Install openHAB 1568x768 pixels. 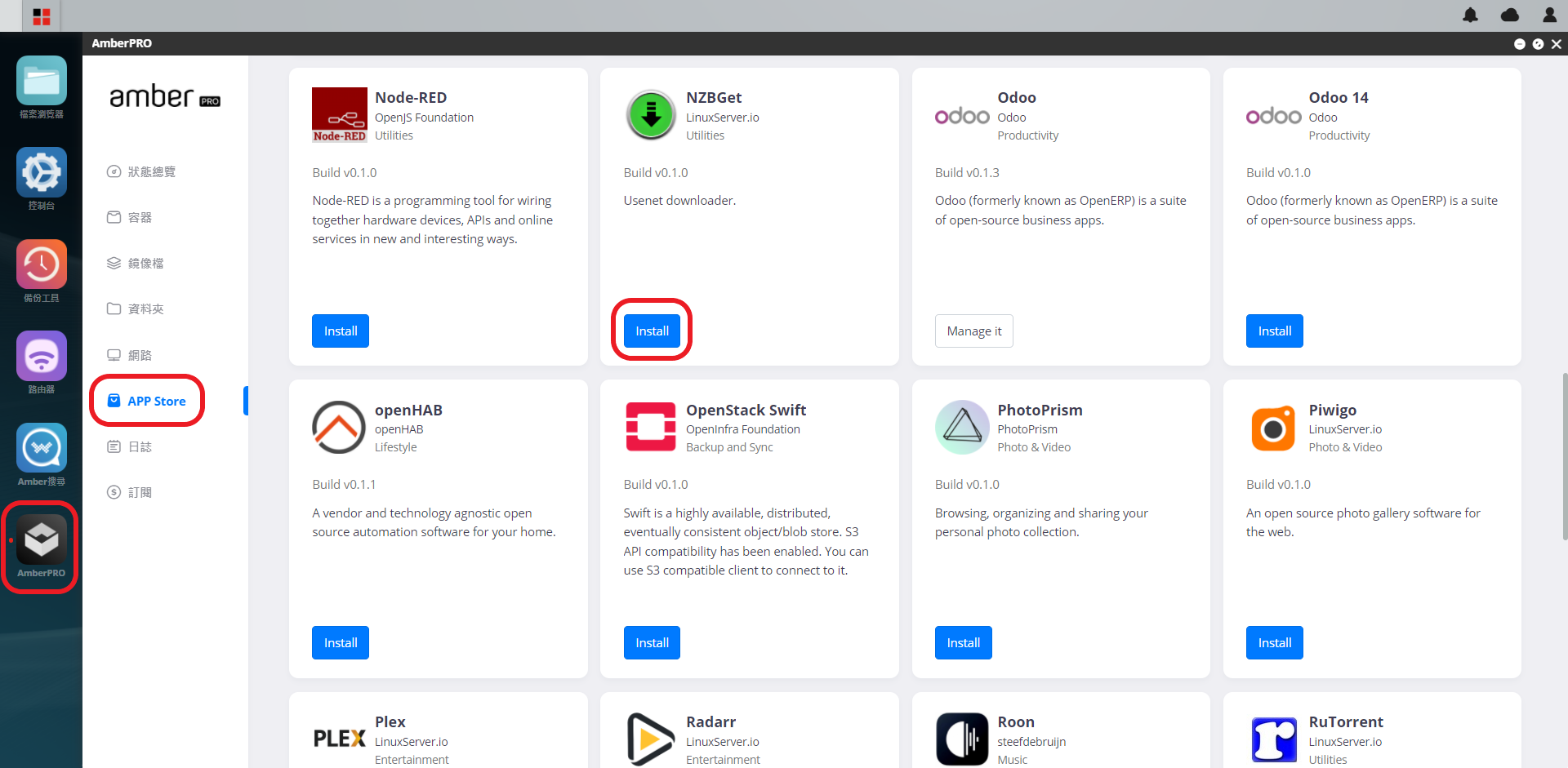pyautogui.click(x=341, y=642)
